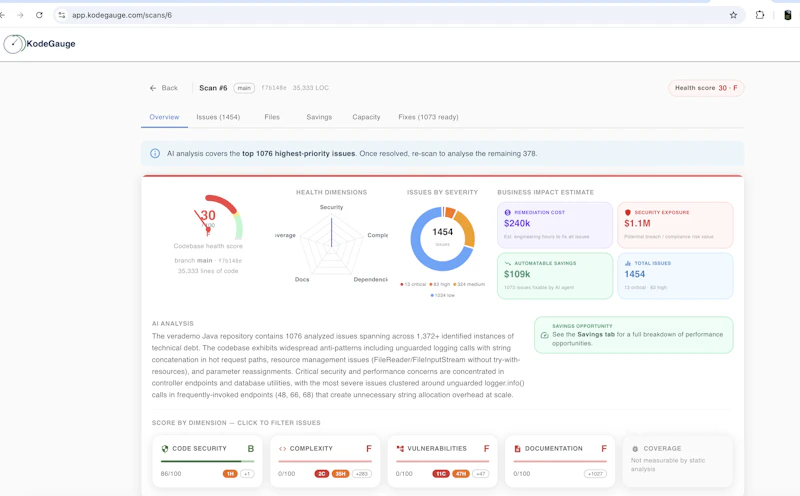Image resolution: width=800 pixels, height=496 pixels.
Task: Click the 11C badge on Vulnerabilities card
Action: [x=441, y=474]
